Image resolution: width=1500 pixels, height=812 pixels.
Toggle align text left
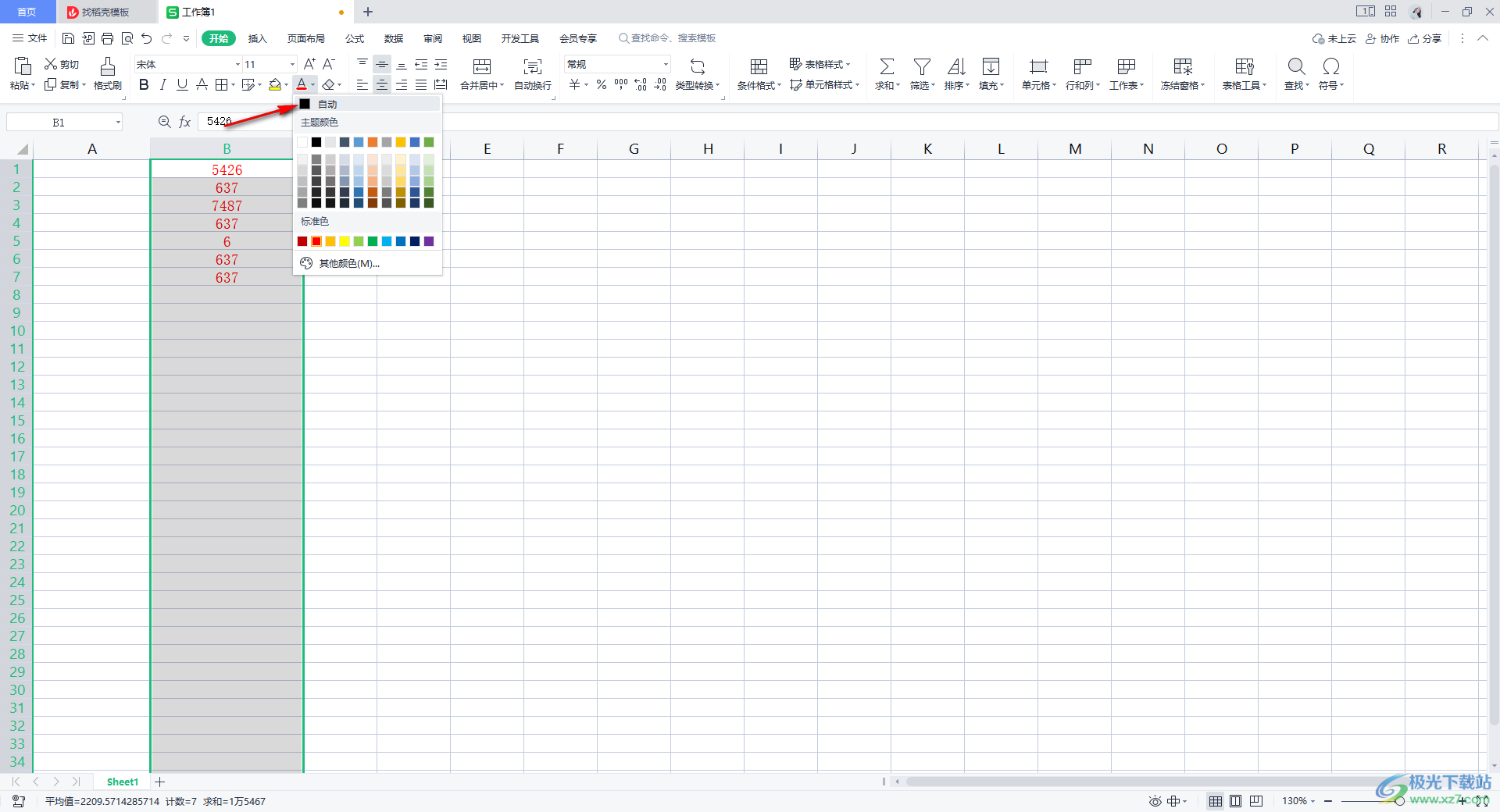point(362,84)
